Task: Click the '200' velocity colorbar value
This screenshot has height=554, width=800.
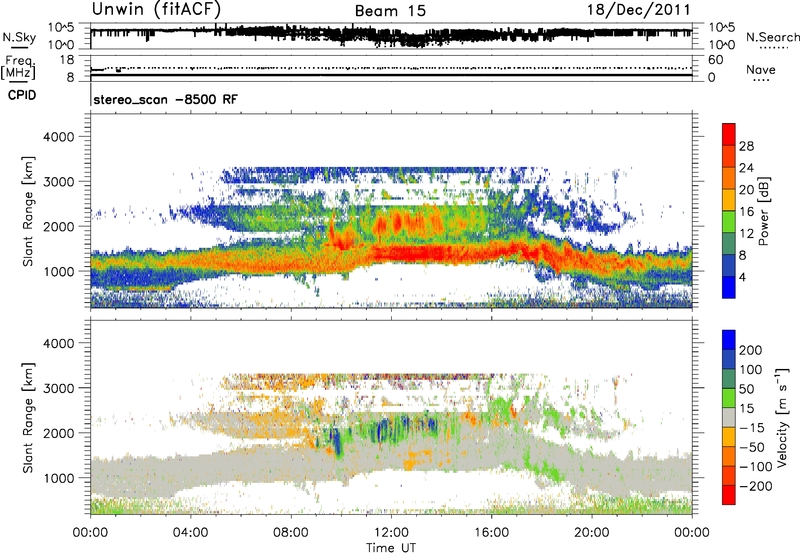Action: (x=751, y=350)
